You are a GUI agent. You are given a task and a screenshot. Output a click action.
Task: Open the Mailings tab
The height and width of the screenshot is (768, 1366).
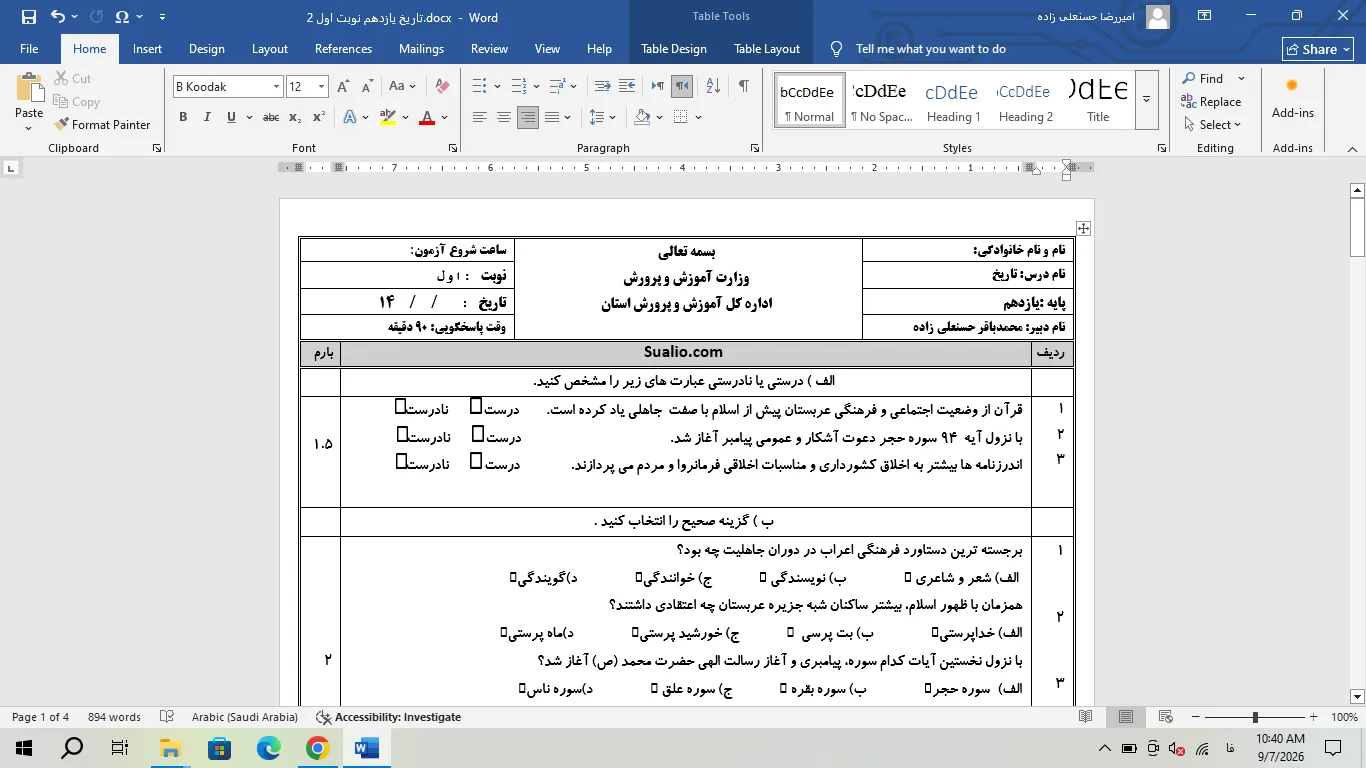[421, 49]
